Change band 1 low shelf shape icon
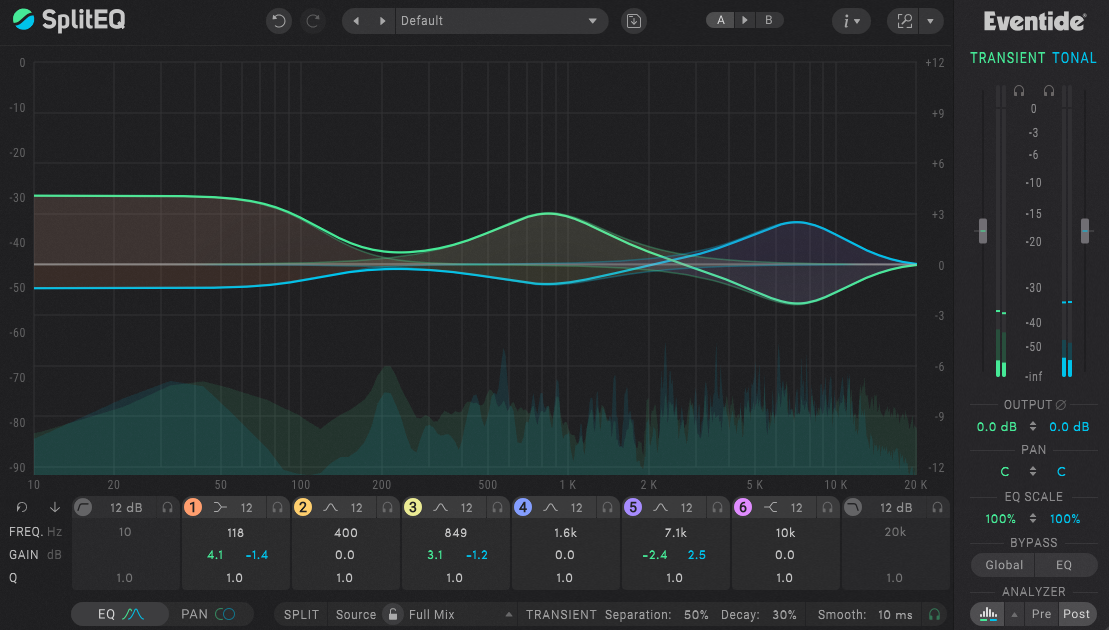This screenshot has height=630, width=1109. click(220, 508)
